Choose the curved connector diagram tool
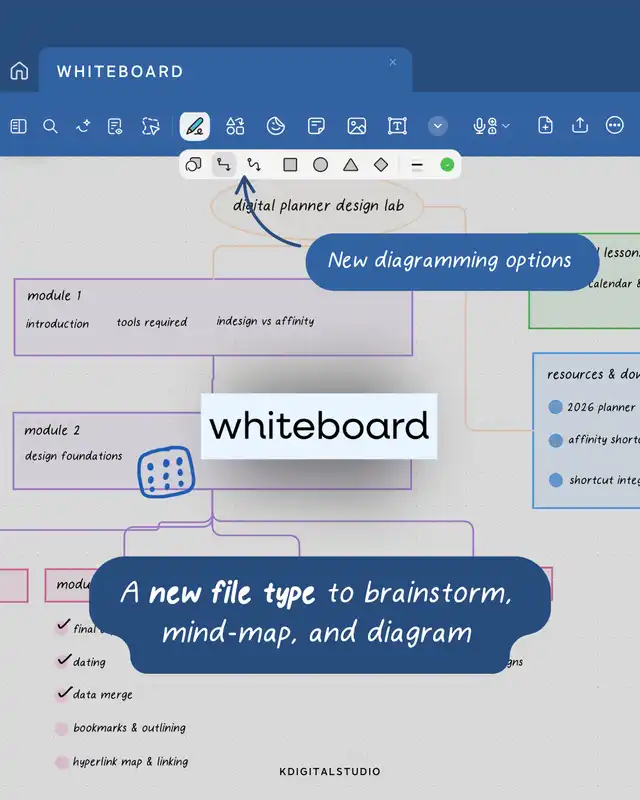The width and height of the screenshot is (640, 800). [x=254, y=165]
